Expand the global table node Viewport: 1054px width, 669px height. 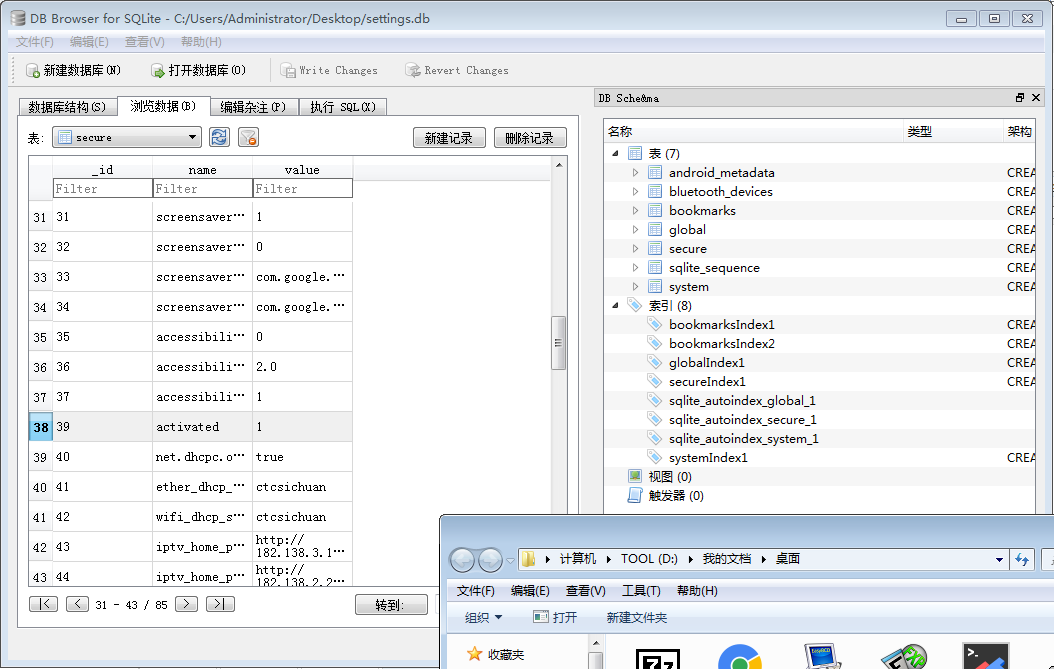click(635, 229)
